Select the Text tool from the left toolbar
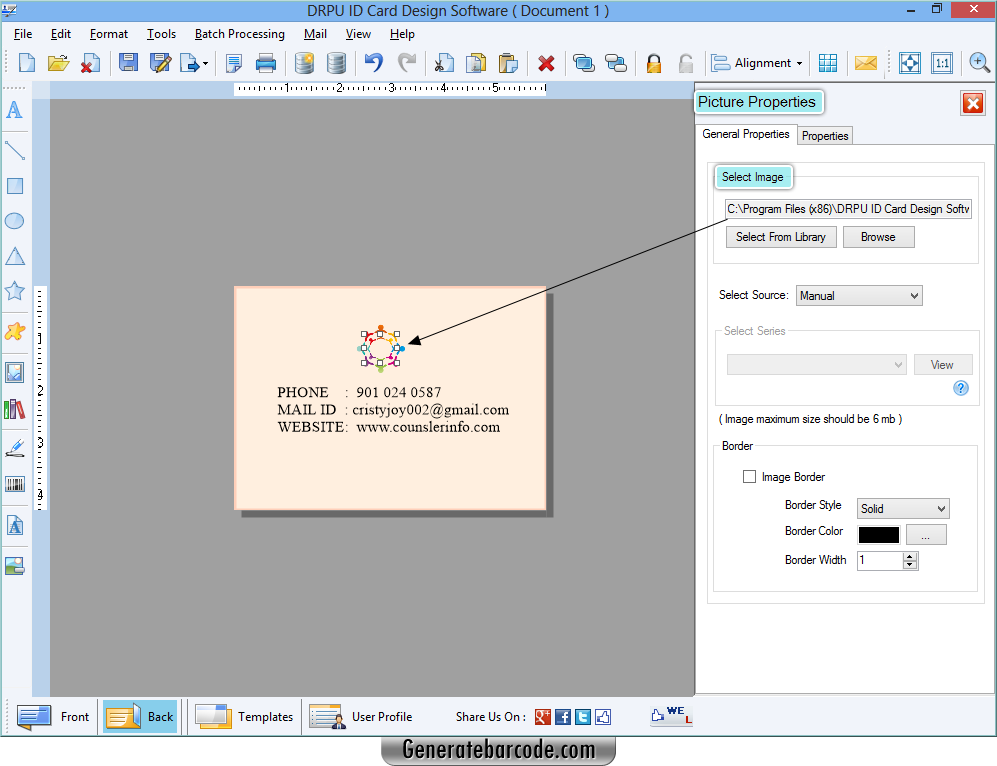The width and height of the screenshot is (997, 766). tap(14, 111)
